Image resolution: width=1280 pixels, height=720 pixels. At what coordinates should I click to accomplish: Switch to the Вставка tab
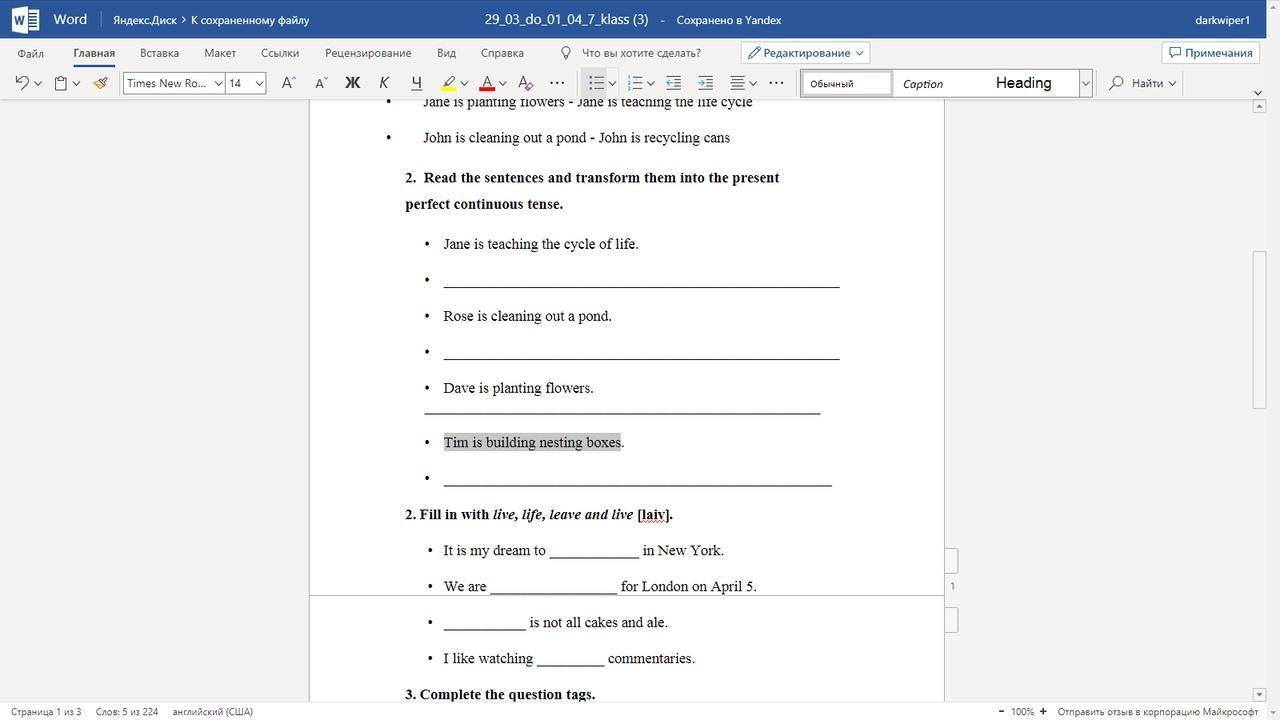click(x=160, y=53)
